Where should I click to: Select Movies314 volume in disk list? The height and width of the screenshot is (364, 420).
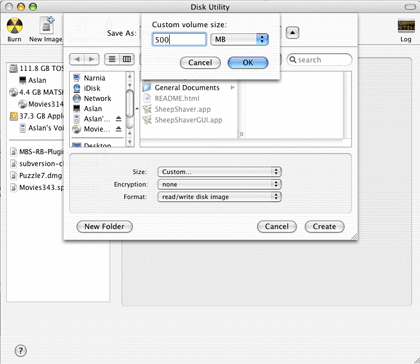(41, 104)
